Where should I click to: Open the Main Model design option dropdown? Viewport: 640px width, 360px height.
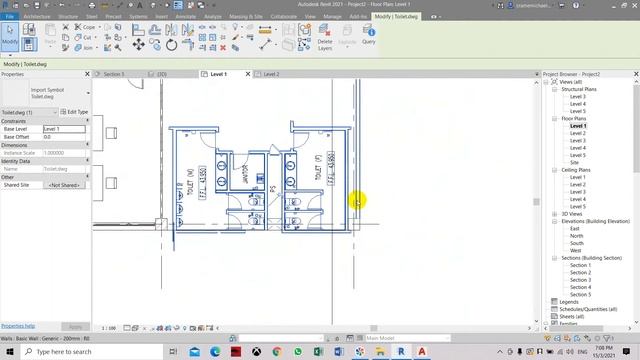coord(407,338)
